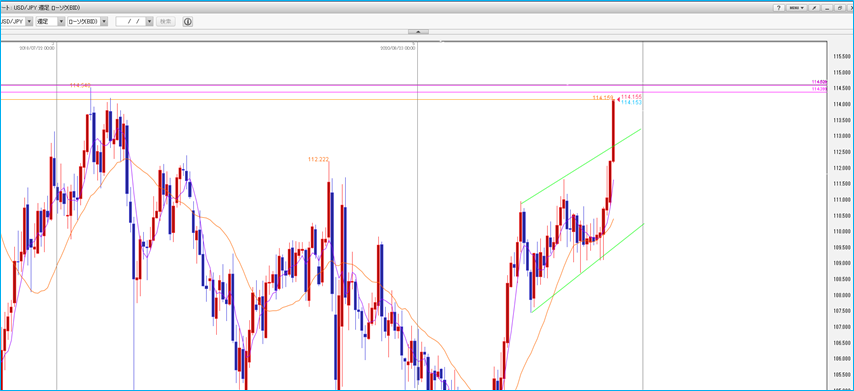Open the 週足 timeframe dropdown
The height and width of the screenshot is (391, 854).
[x=50, y=22]
